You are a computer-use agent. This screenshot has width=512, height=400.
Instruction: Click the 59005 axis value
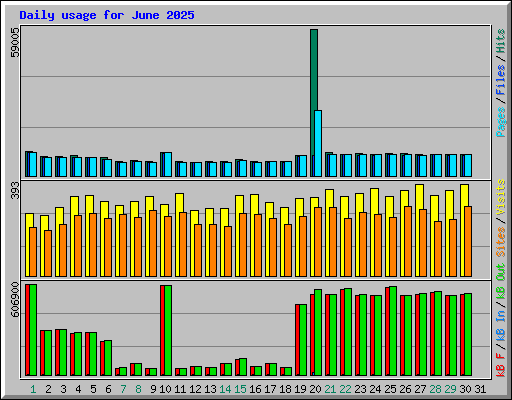[16, 42]
